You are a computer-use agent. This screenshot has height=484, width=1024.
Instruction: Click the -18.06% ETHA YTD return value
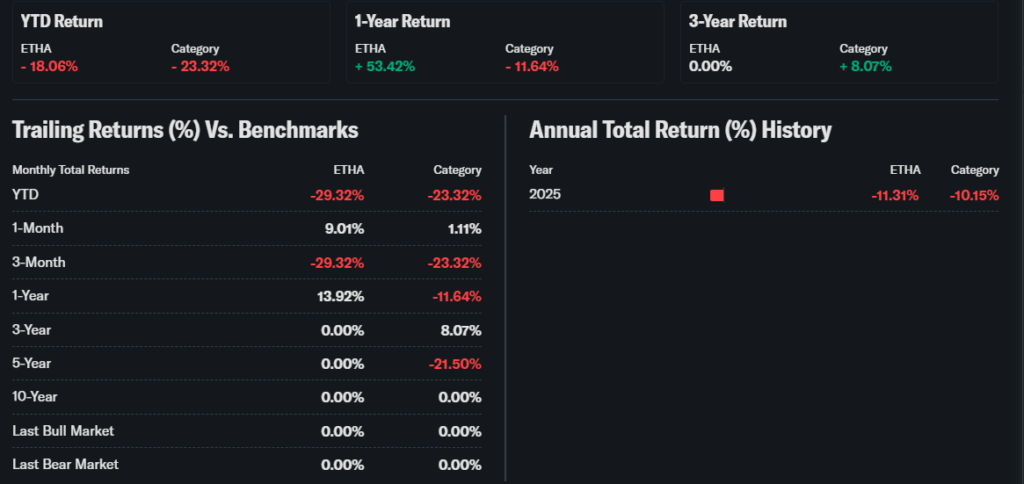[x=49, y=67]
